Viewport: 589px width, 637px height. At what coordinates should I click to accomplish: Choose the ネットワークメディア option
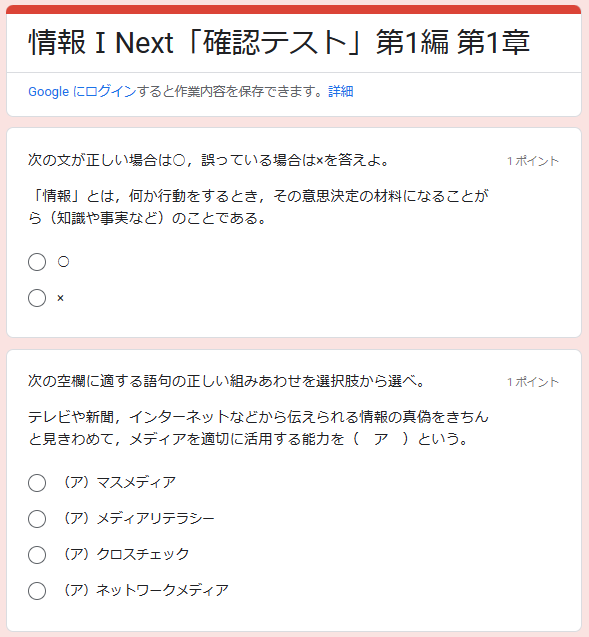point(37,591)
